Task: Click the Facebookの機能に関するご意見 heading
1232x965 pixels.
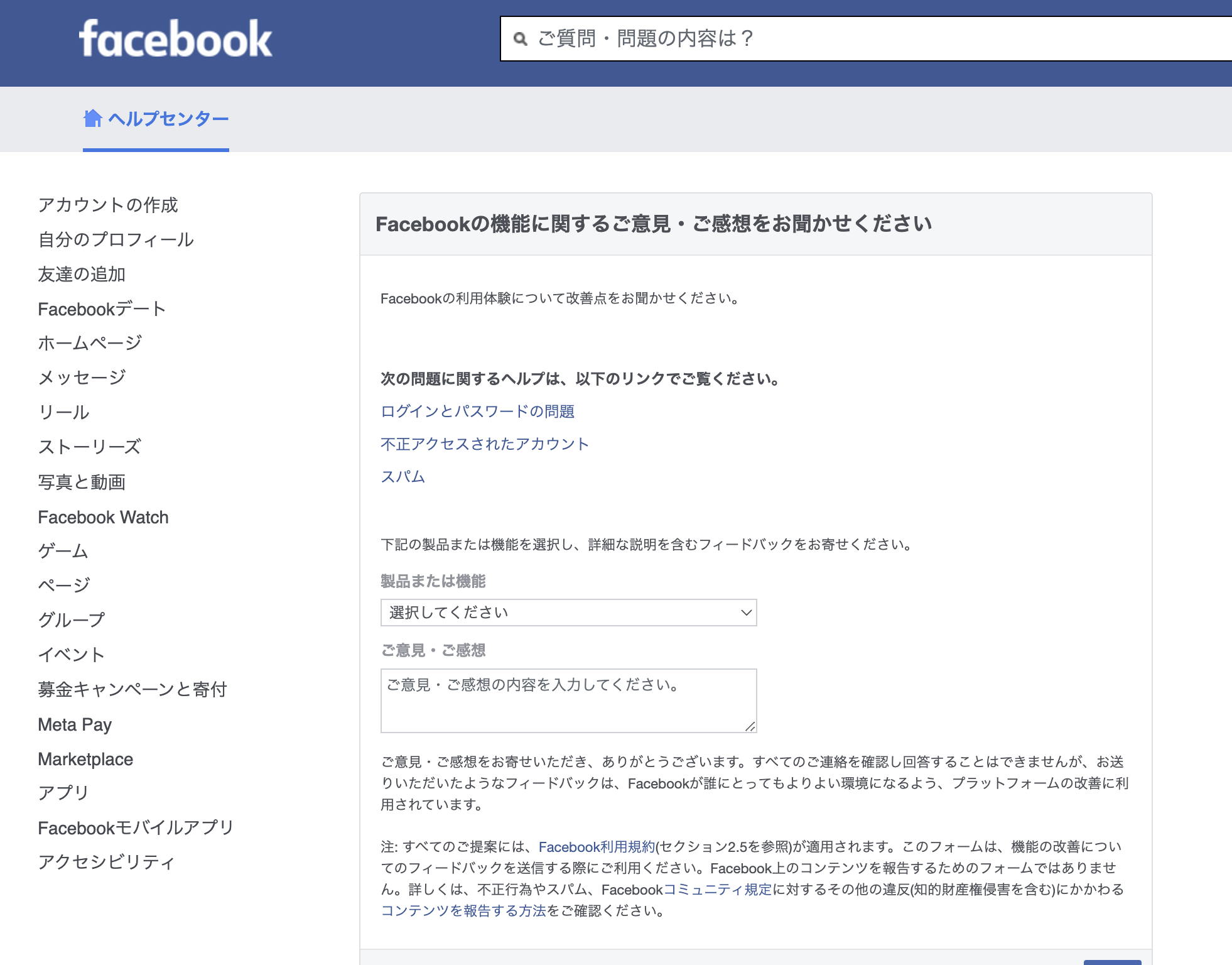Action: coord(653,224)
